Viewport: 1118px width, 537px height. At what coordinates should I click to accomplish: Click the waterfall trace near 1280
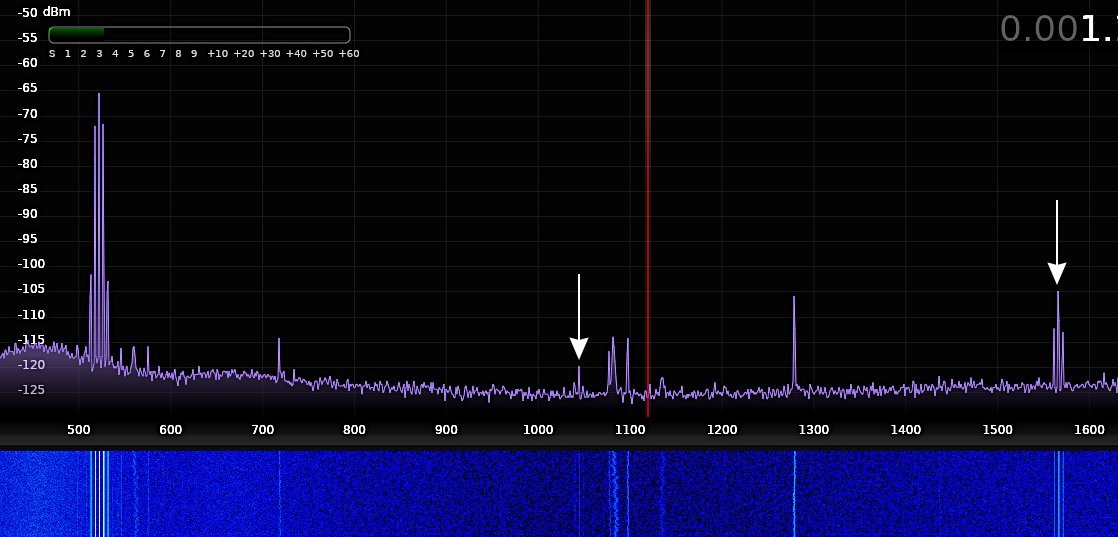(794, 493)
